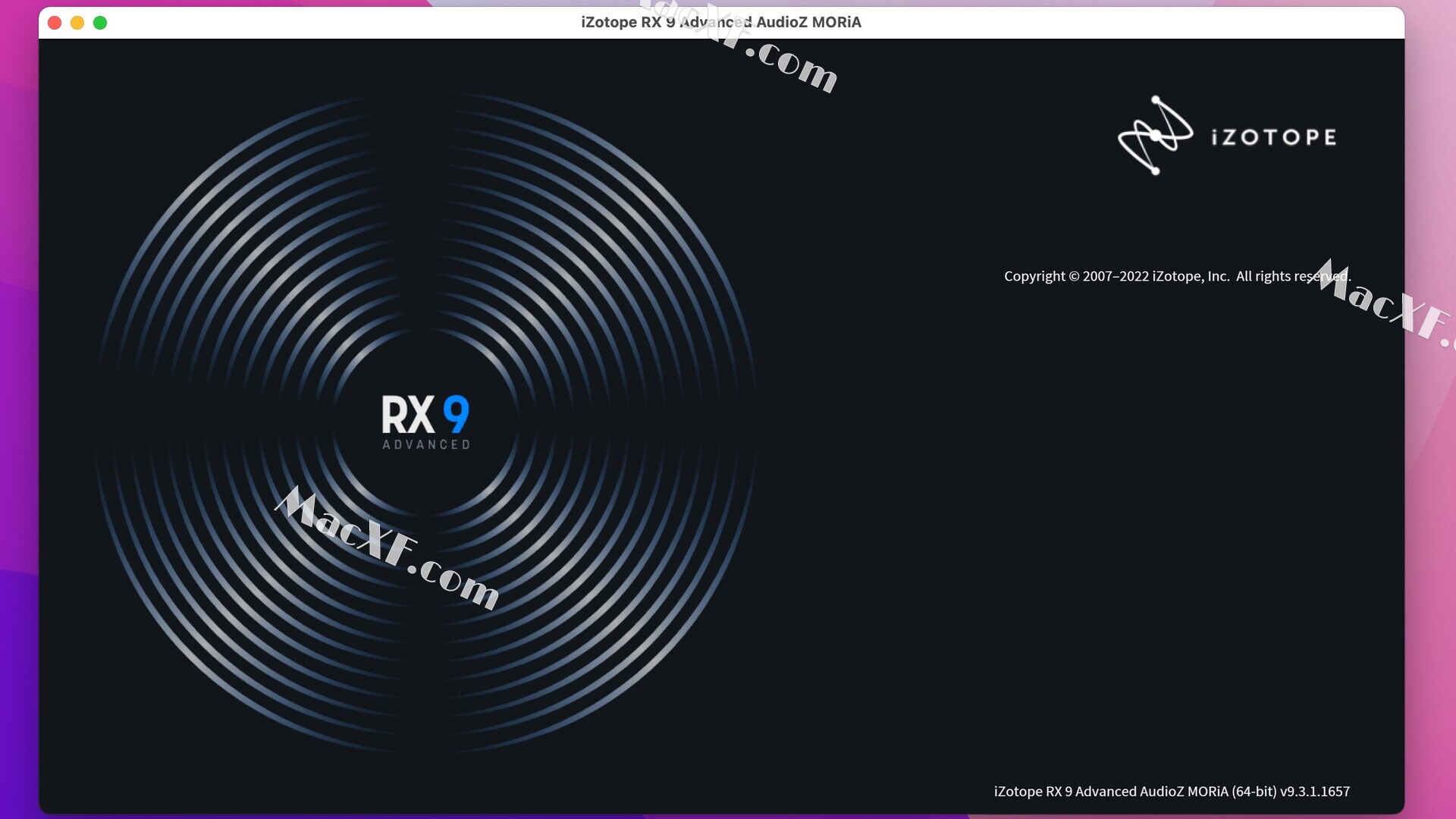Close the iZotope RX 9 about window

55,23
